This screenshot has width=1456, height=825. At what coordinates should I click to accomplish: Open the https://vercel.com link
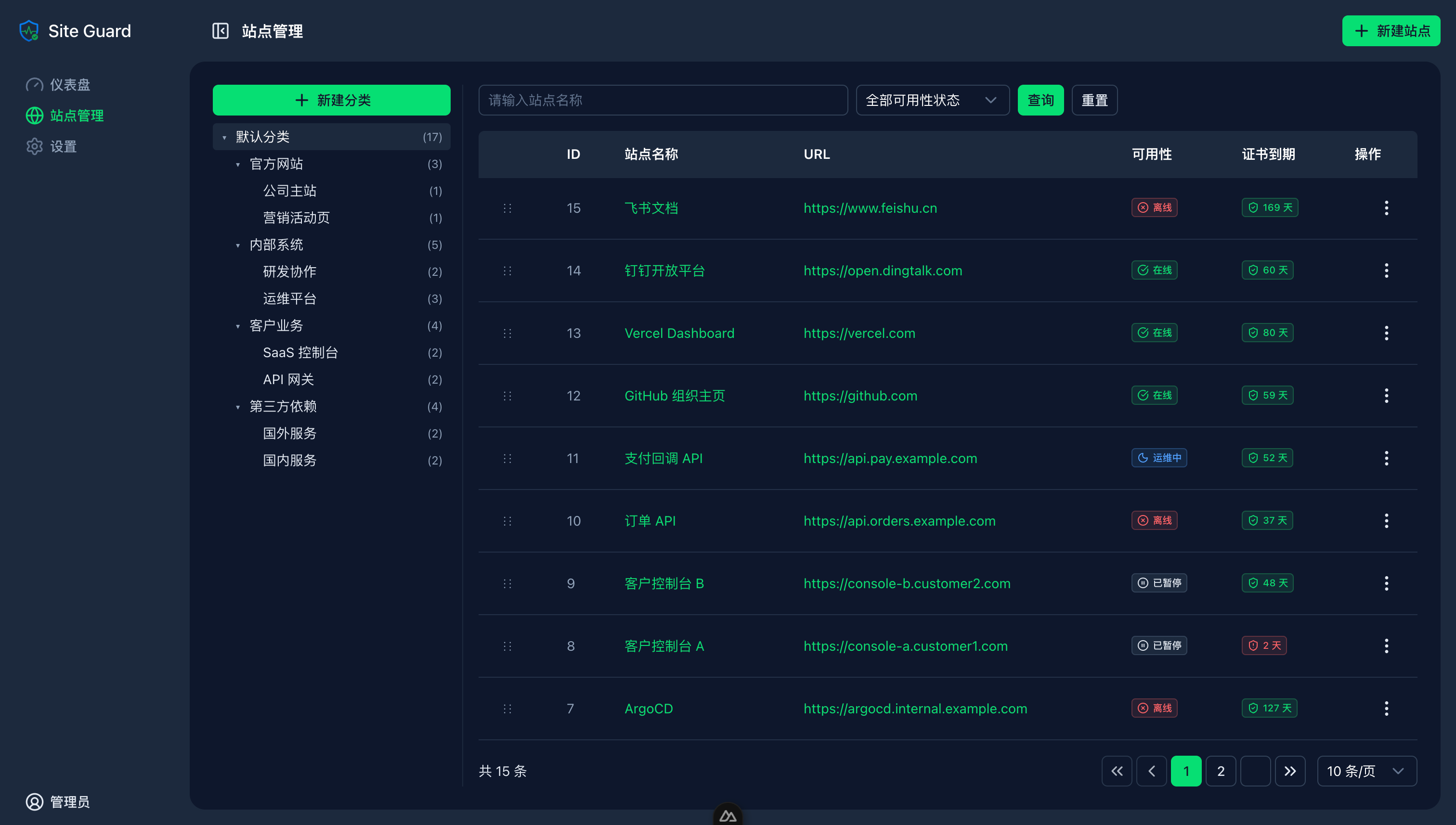click(x=859, y=333)
